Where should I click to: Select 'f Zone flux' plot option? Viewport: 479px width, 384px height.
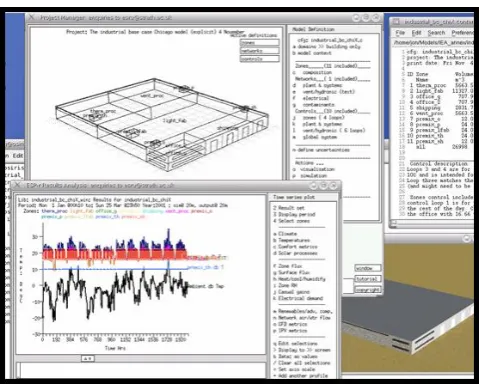[288, 266]
